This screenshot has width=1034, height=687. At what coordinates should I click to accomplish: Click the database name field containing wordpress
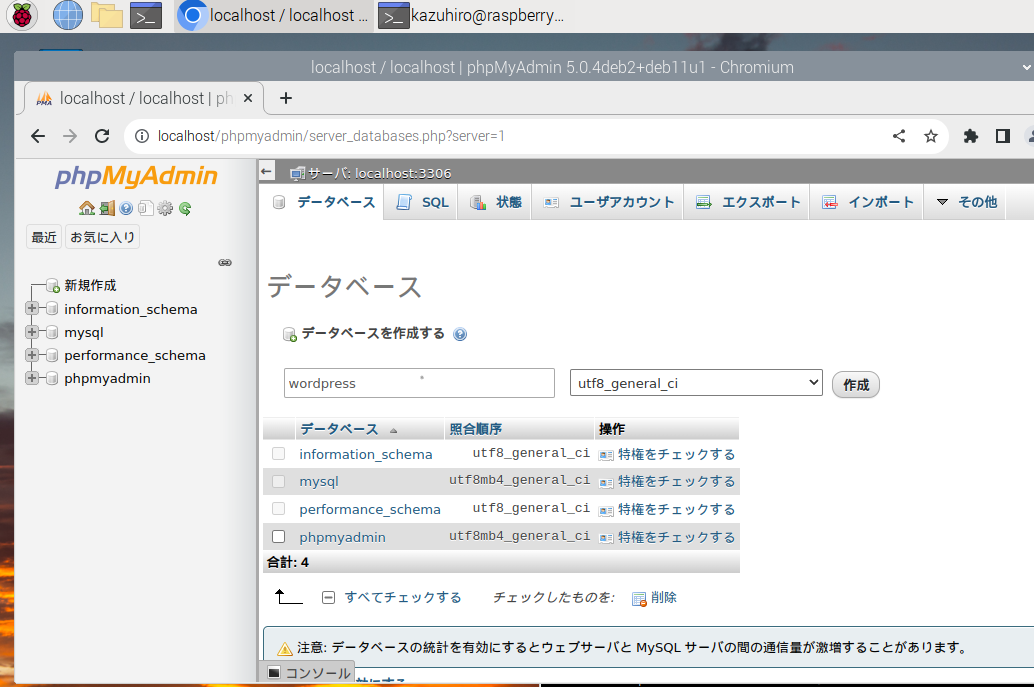419,383
